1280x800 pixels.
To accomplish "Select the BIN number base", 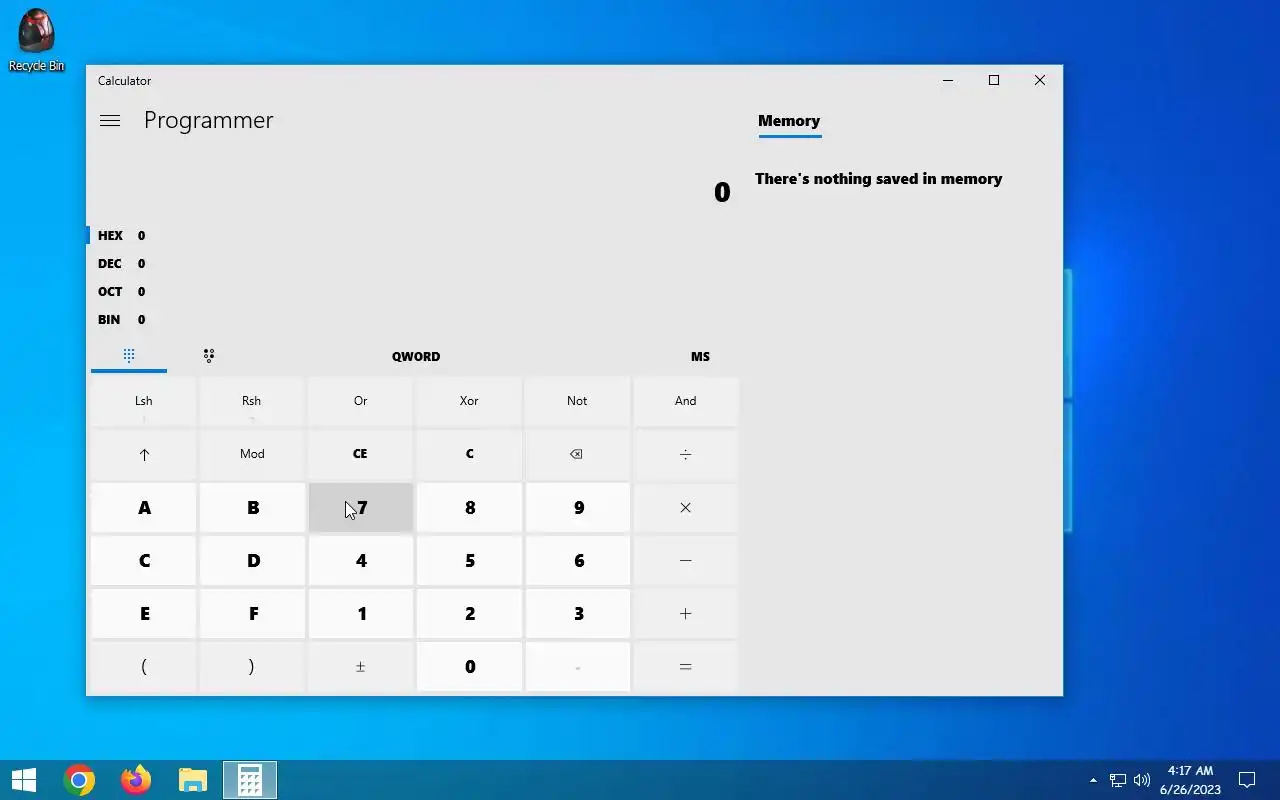I will pyautogui.click(x=120, y=320).
